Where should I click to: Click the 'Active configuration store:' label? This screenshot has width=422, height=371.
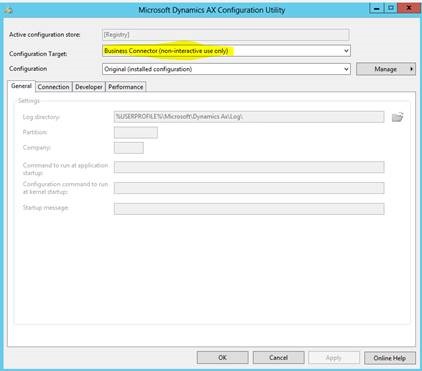coord(45,35)
